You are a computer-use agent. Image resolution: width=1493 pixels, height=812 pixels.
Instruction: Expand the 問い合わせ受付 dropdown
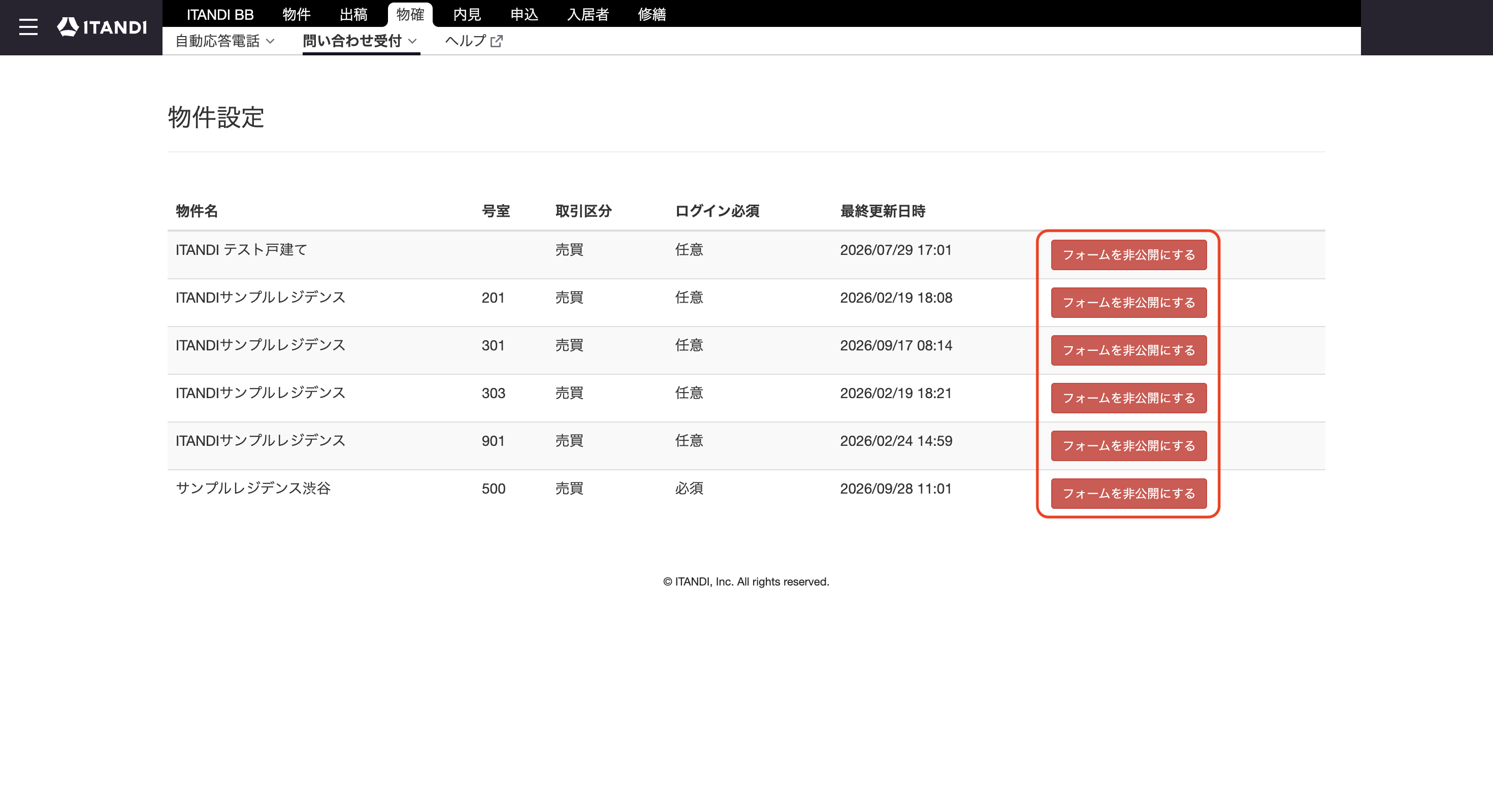360,41
